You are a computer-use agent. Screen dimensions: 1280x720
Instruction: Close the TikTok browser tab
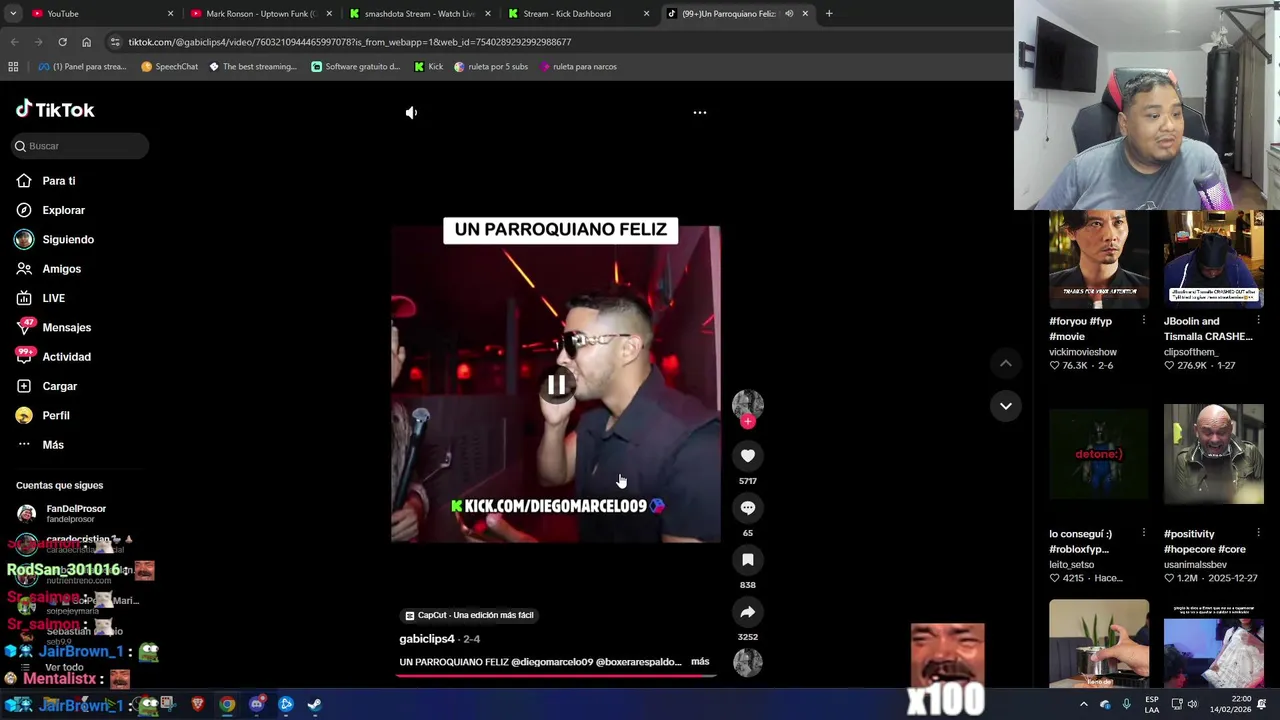805,14
